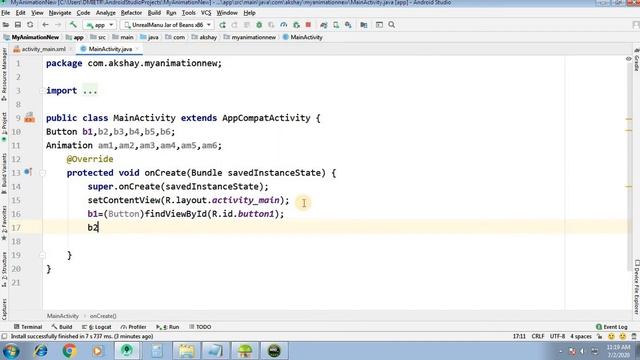This screenshot has width=640, height=360.
Task: Open the Android Studio taskbar icon
Action: pyautogui.click(x=127, y=351)
